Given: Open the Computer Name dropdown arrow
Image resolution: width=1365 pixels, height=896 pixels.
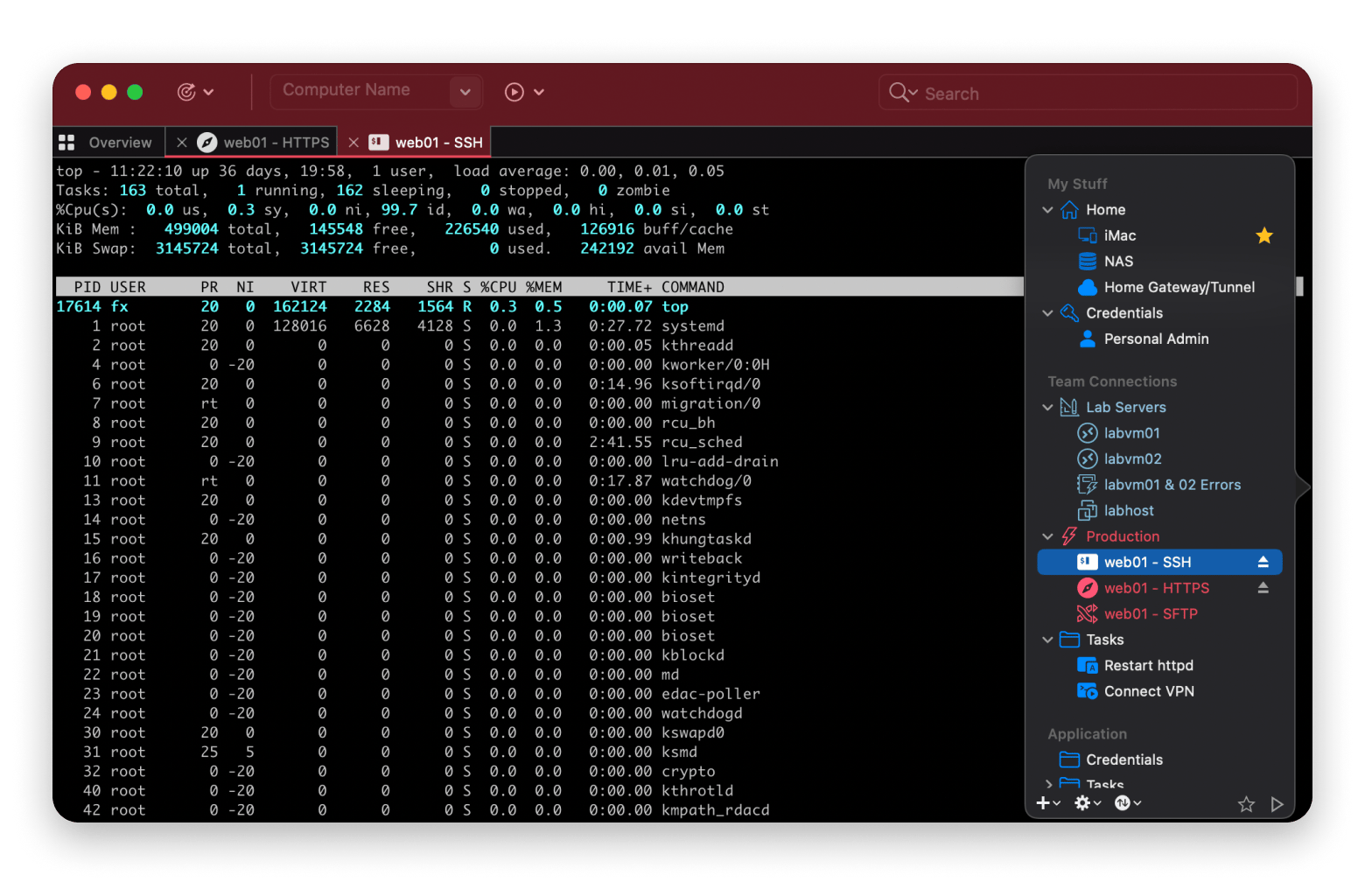Looking at the screenshot, I should click(x=465, y=92).
